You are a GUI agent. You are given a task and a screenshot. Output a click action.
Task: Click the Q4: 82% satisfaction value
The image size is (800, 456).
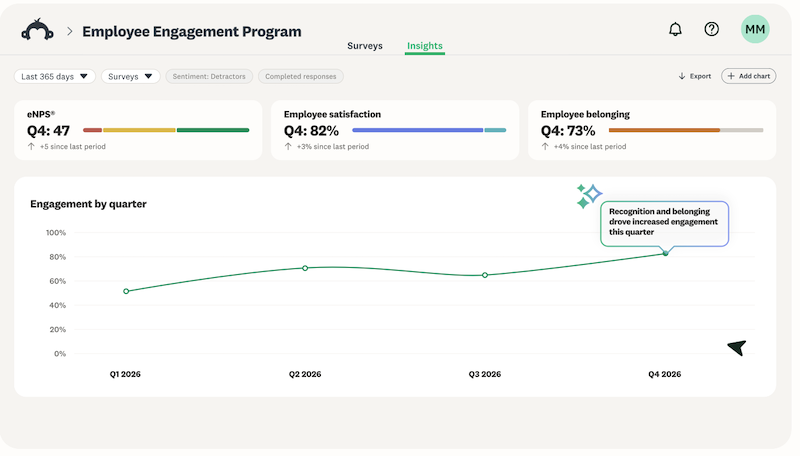tap(311, 131)
